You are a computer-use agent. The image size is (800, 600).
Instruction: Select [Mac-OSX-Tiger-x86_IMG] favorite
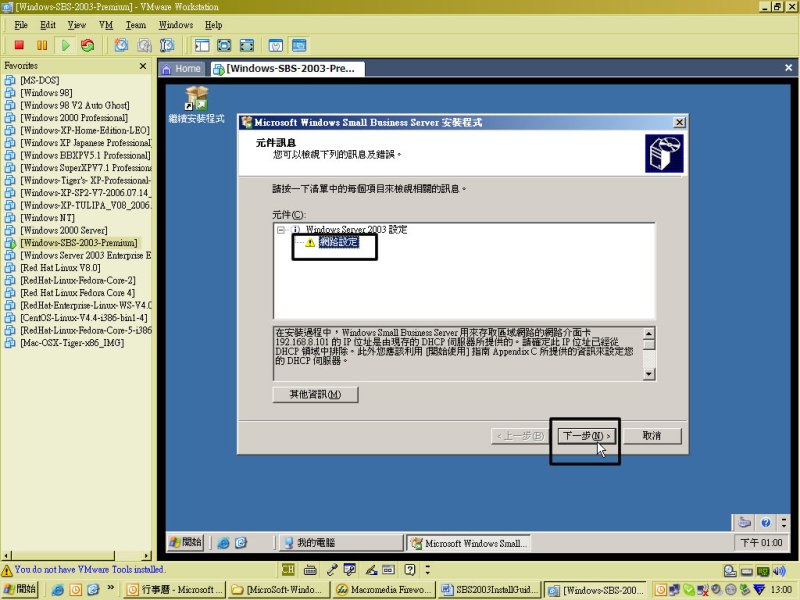72,343
